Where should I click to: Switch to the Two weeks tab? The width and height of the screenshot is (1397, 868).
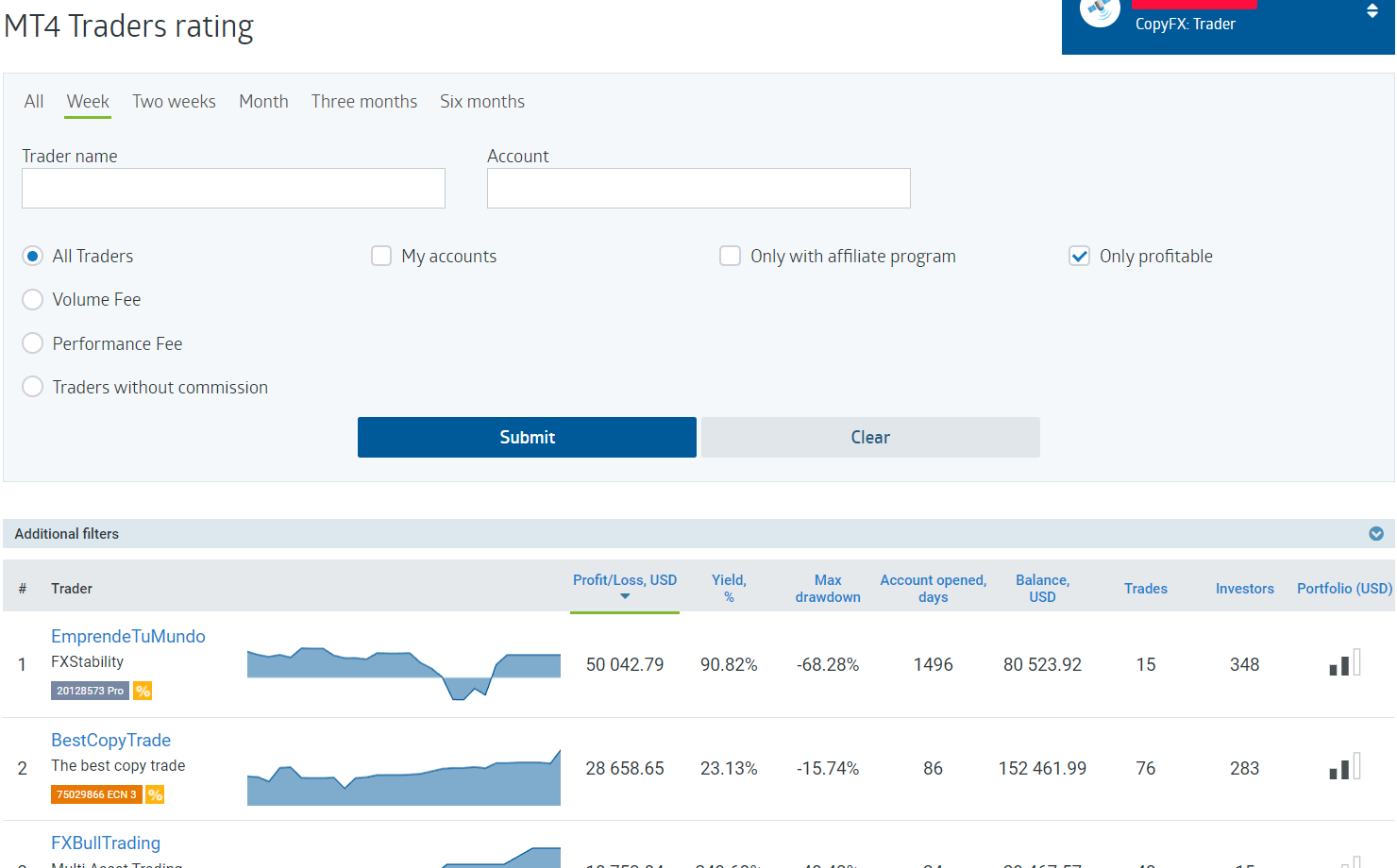(174, 101)
